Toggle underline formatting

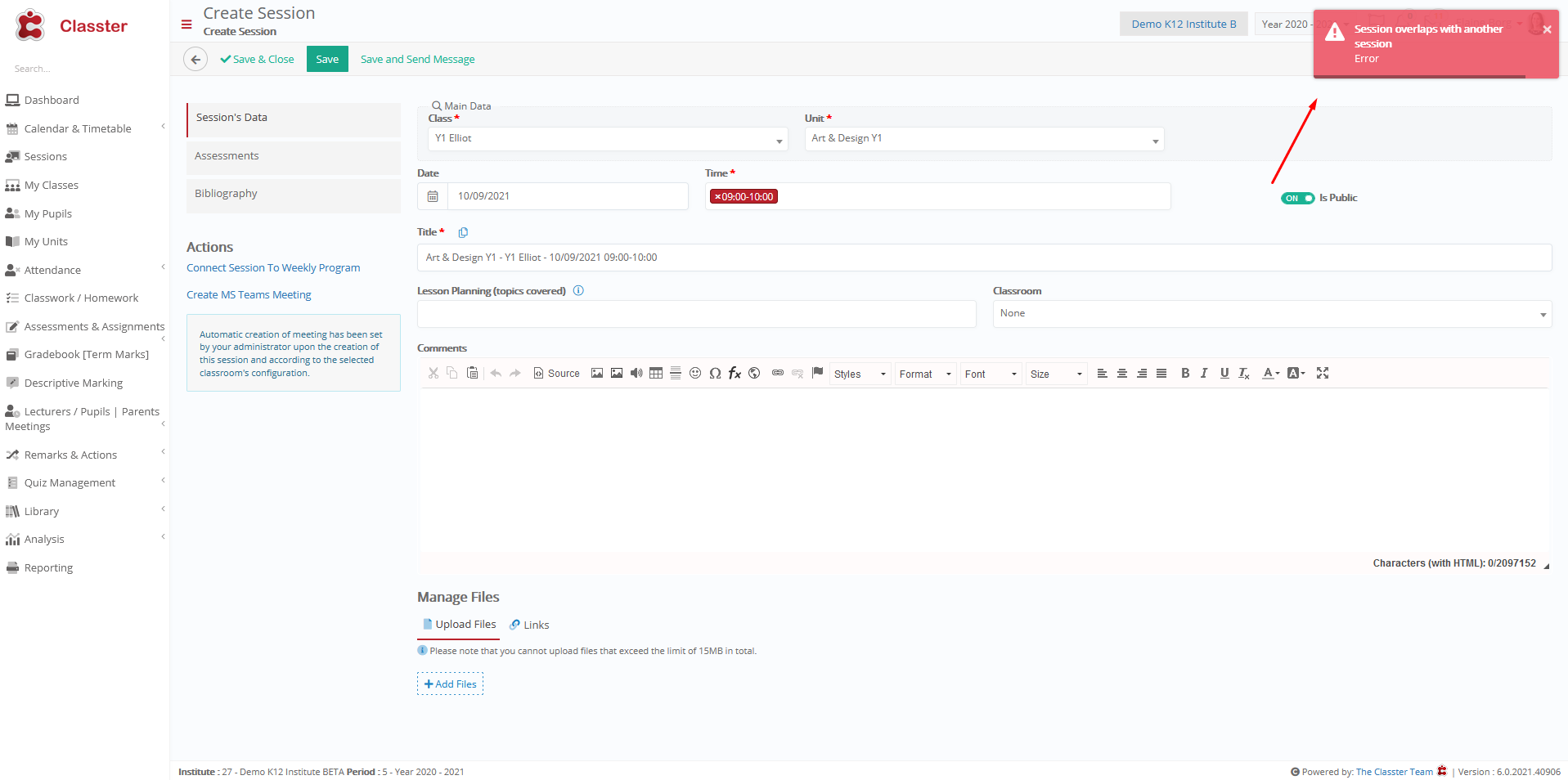[1224, 373]
